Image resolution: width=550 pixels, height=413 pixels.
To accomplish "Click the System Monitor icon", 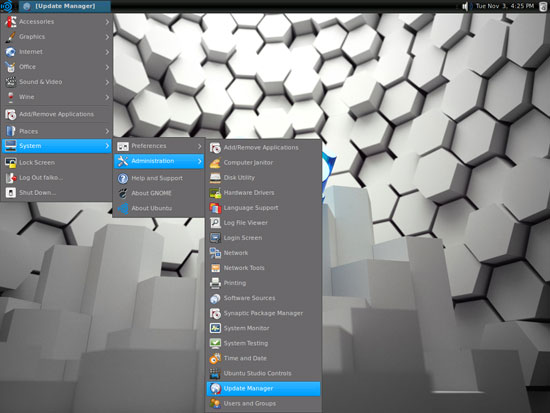I will (215, 328).
